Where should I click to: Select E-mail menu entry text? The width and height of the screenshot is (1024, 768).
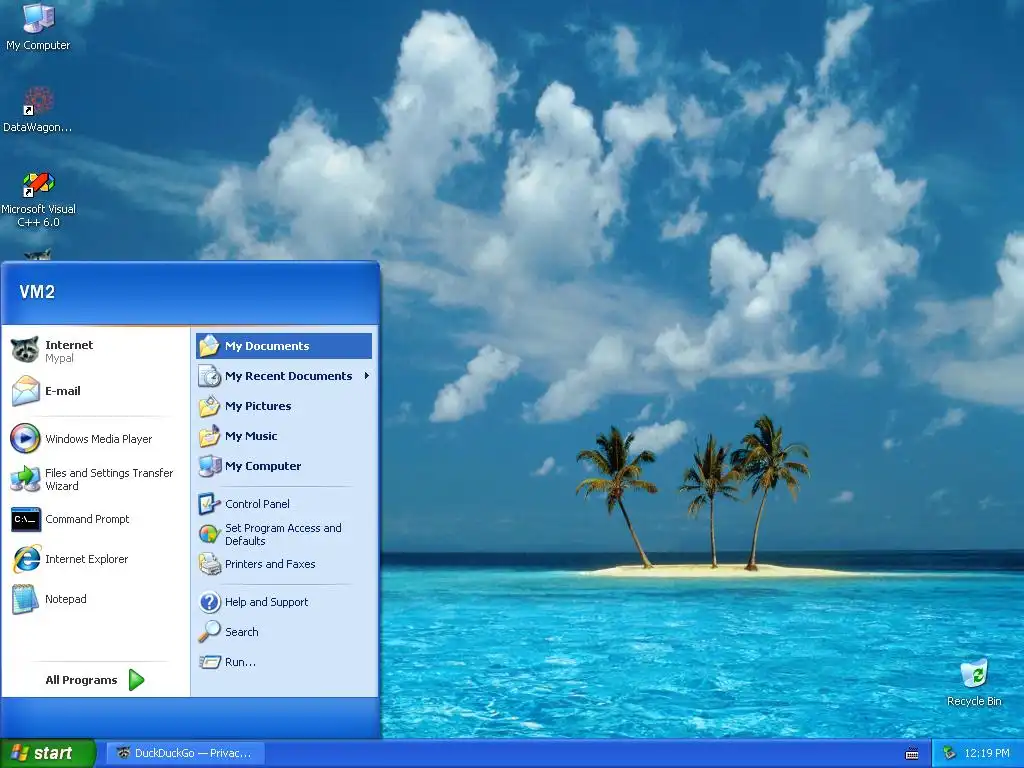point(63,391)
